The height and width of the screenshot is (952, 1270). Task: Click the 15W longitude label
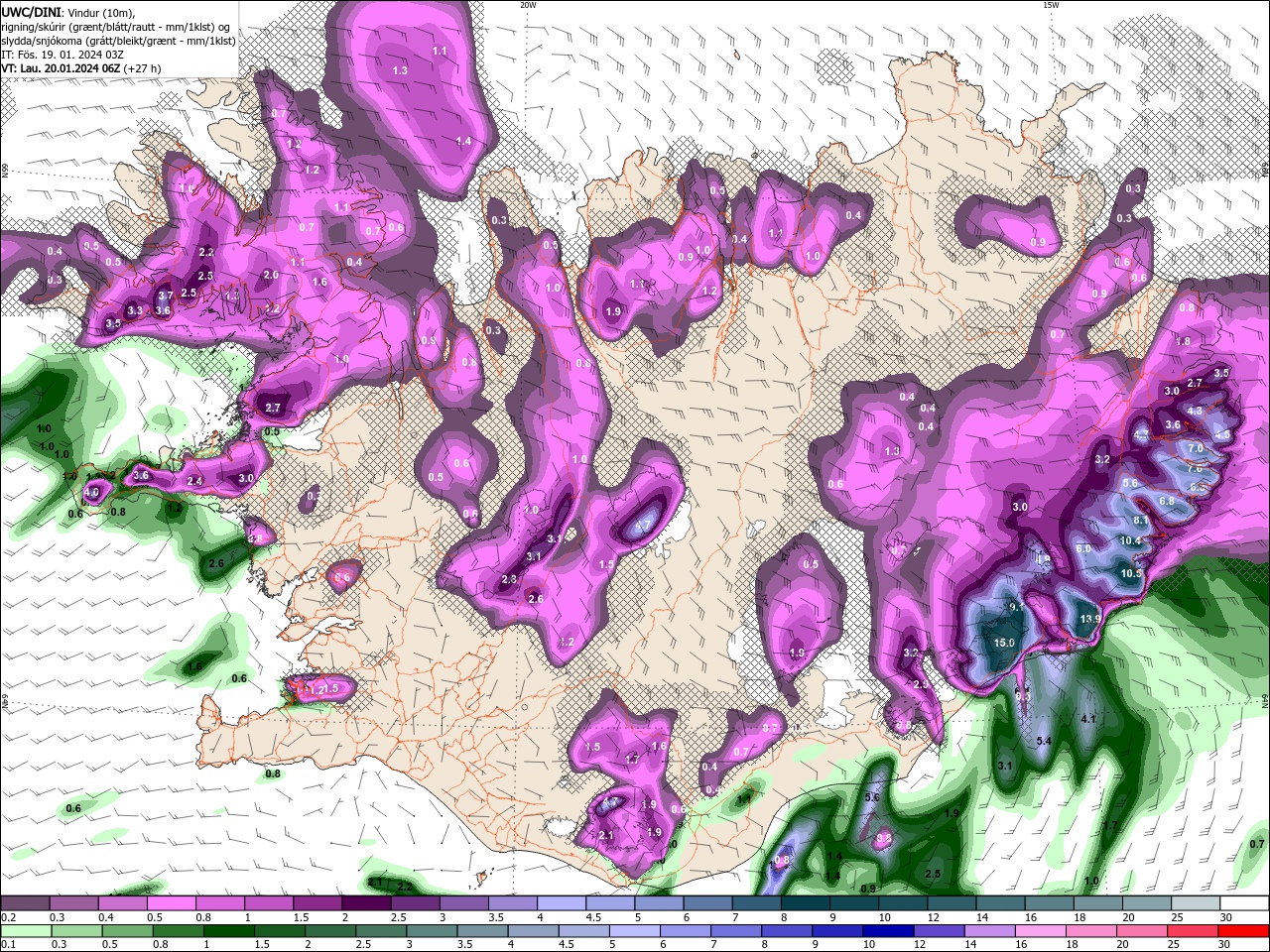click(x=1051, y=4)
